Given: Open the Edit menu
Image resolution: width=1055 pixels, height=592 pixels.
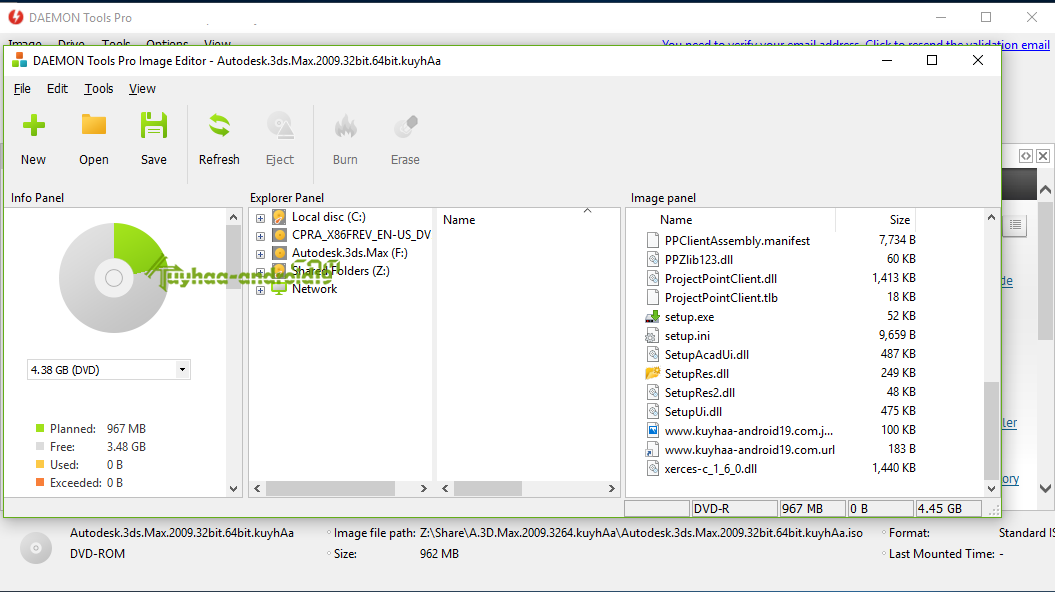Looking at the screenshot, I should coord(57,89).
